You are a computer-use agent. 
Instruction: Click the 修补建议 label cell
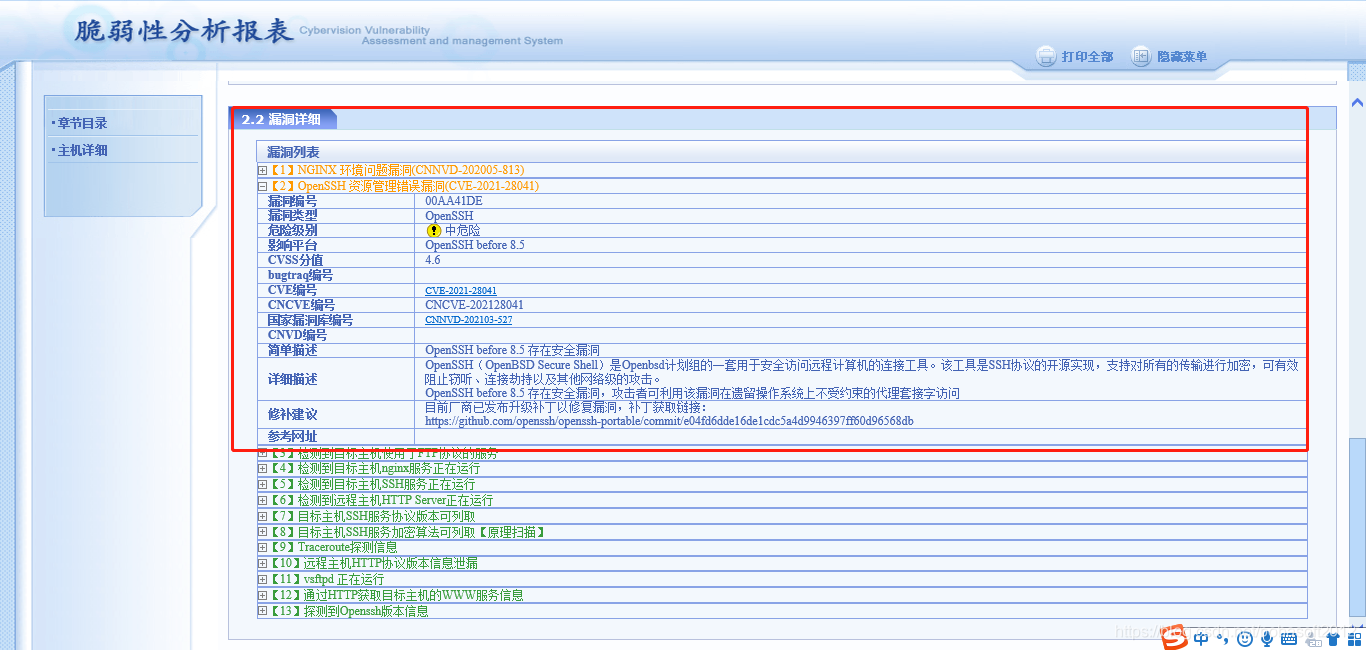pos(336,414)
